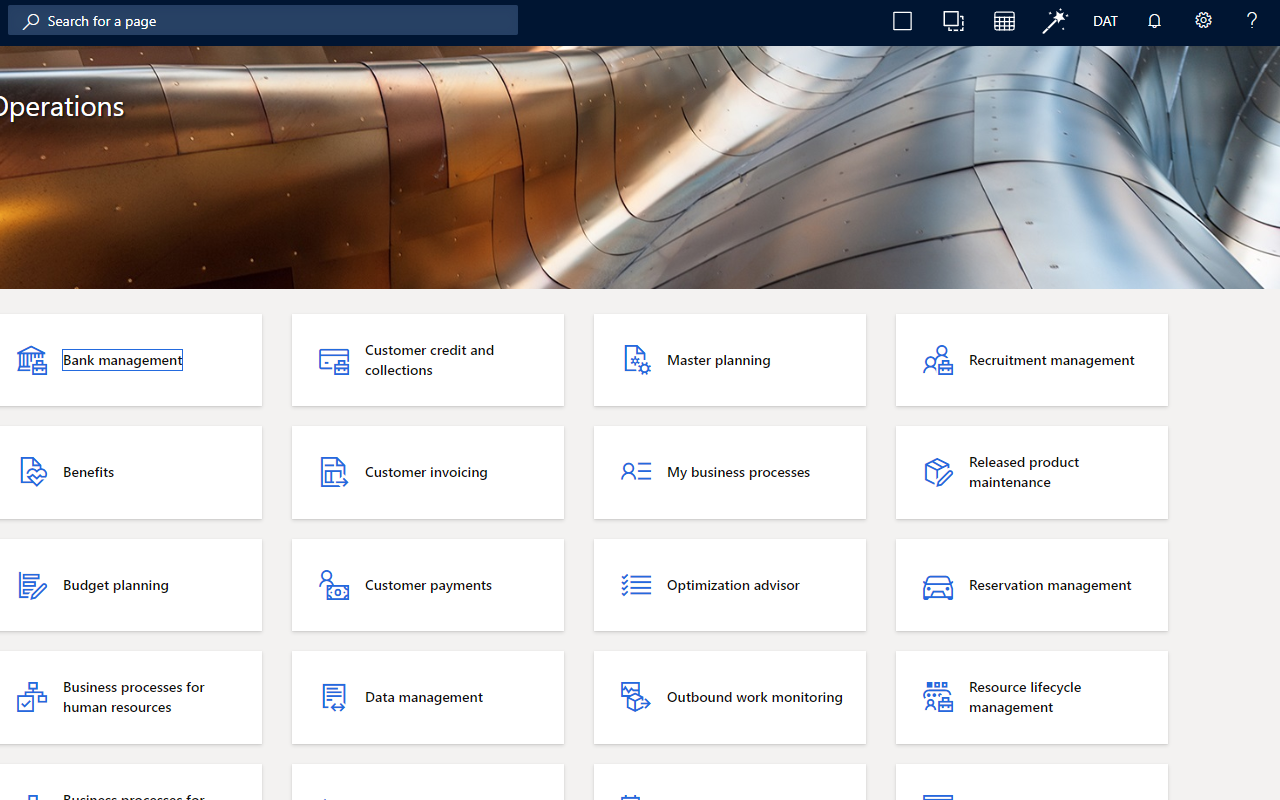
Task: Click the Resource lifecycle management icon
Action: coord(938,697)
